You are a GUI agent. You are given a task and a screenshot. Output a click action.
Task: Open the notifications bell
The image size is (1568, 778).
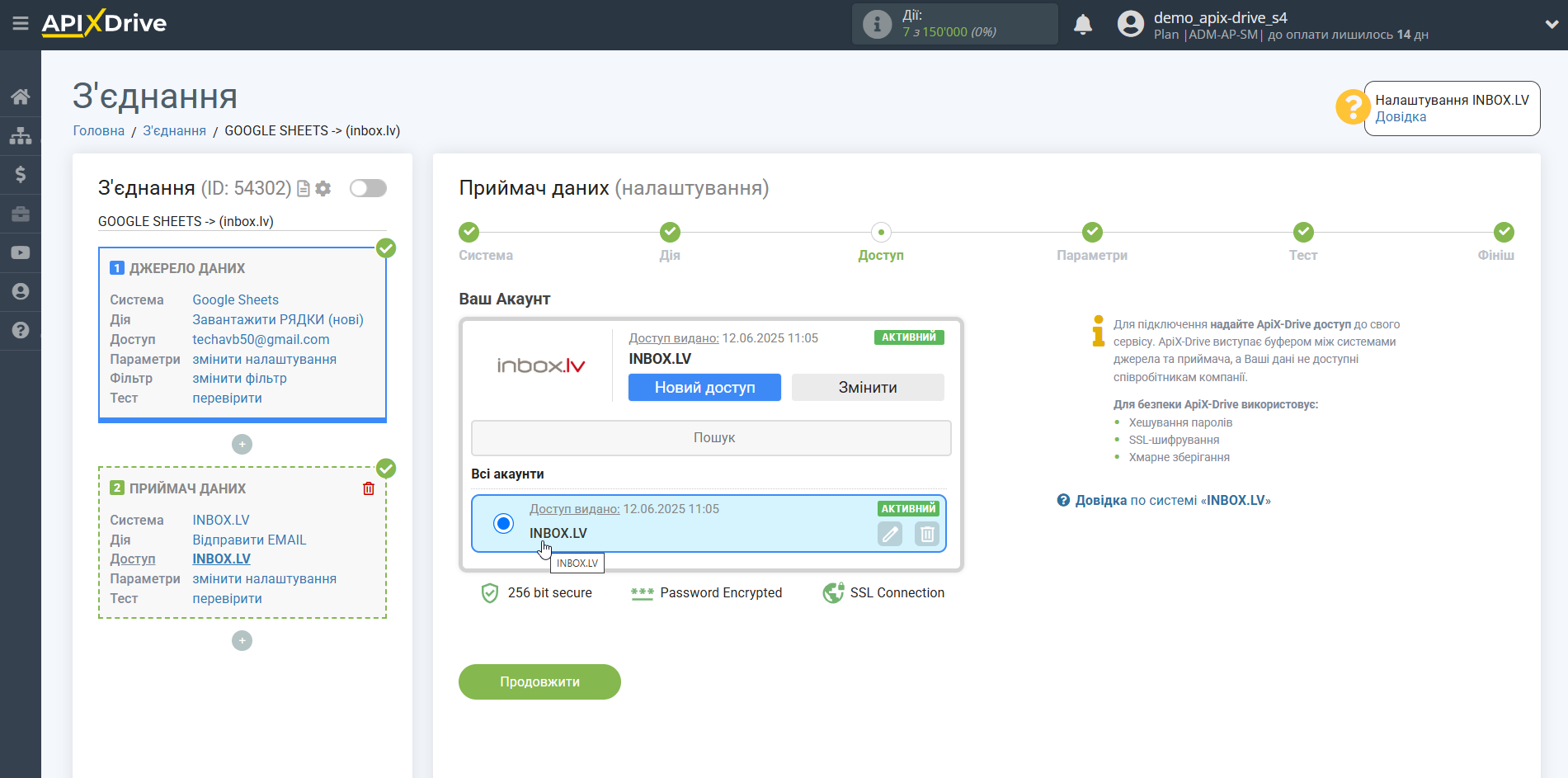click(x=1083, y=25)
